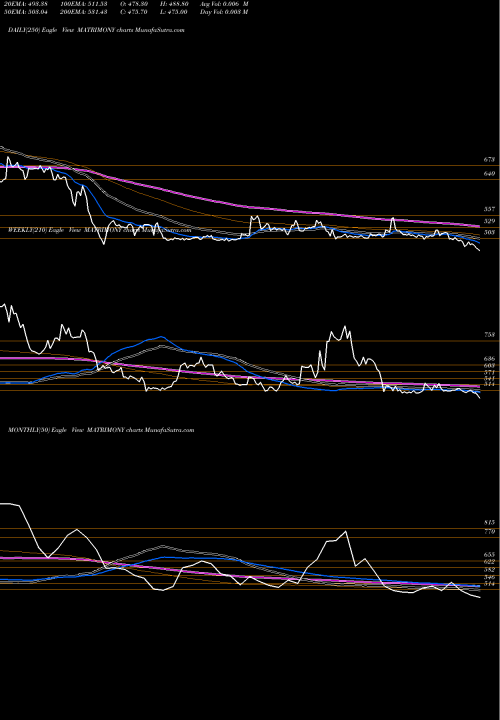
Task: Click the 649 price label on daily chart
Action: click(489, 174)
